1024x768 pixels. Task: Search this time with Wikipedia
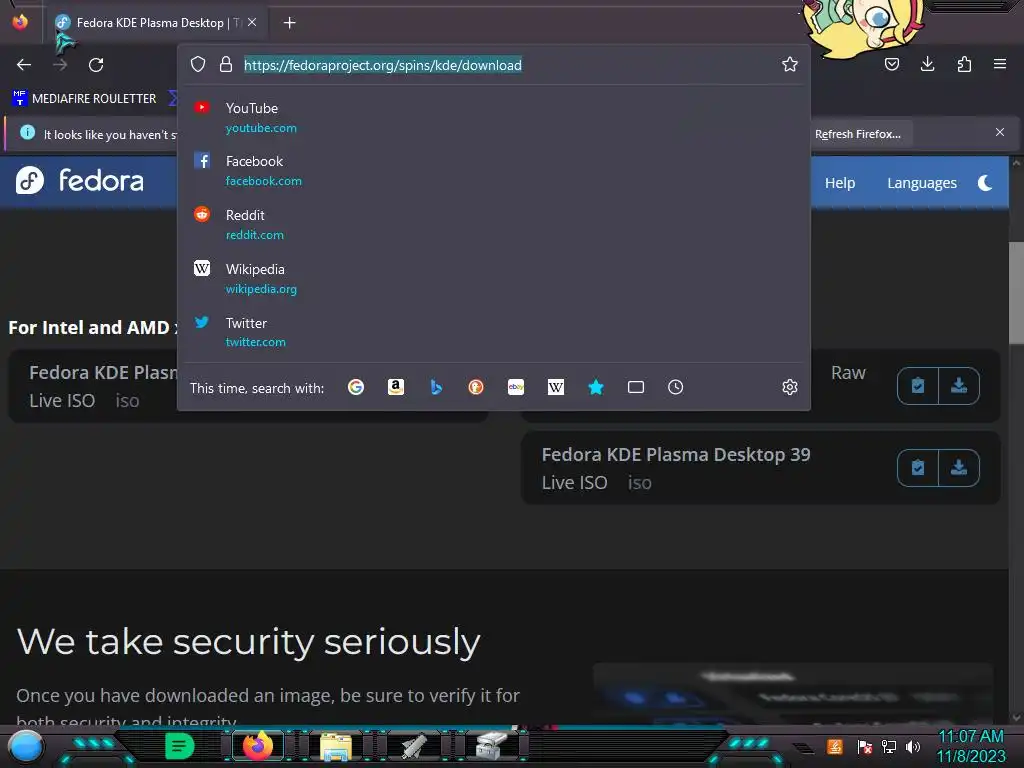click(556, 387)
